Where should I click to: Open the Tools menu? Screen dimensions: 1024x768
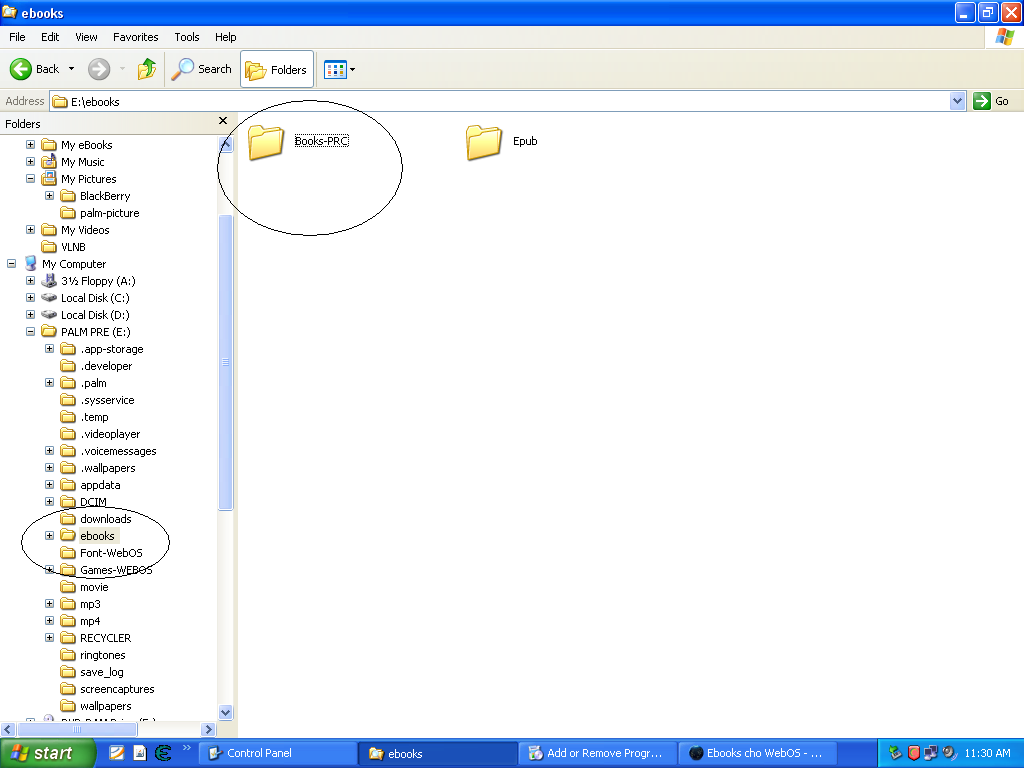click(186, 37)
